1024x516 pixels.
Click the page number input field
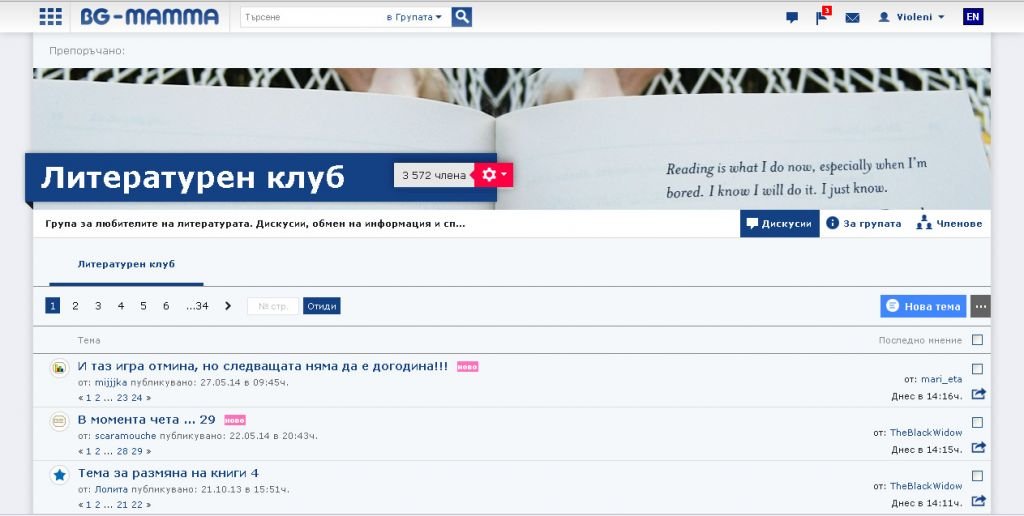[273, 306]
